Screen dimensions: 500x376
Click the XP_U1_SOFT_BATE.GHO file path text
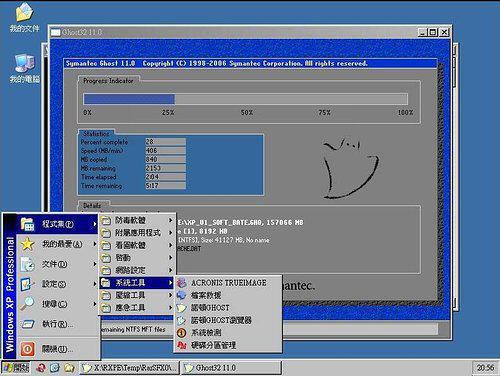point(241,222)
